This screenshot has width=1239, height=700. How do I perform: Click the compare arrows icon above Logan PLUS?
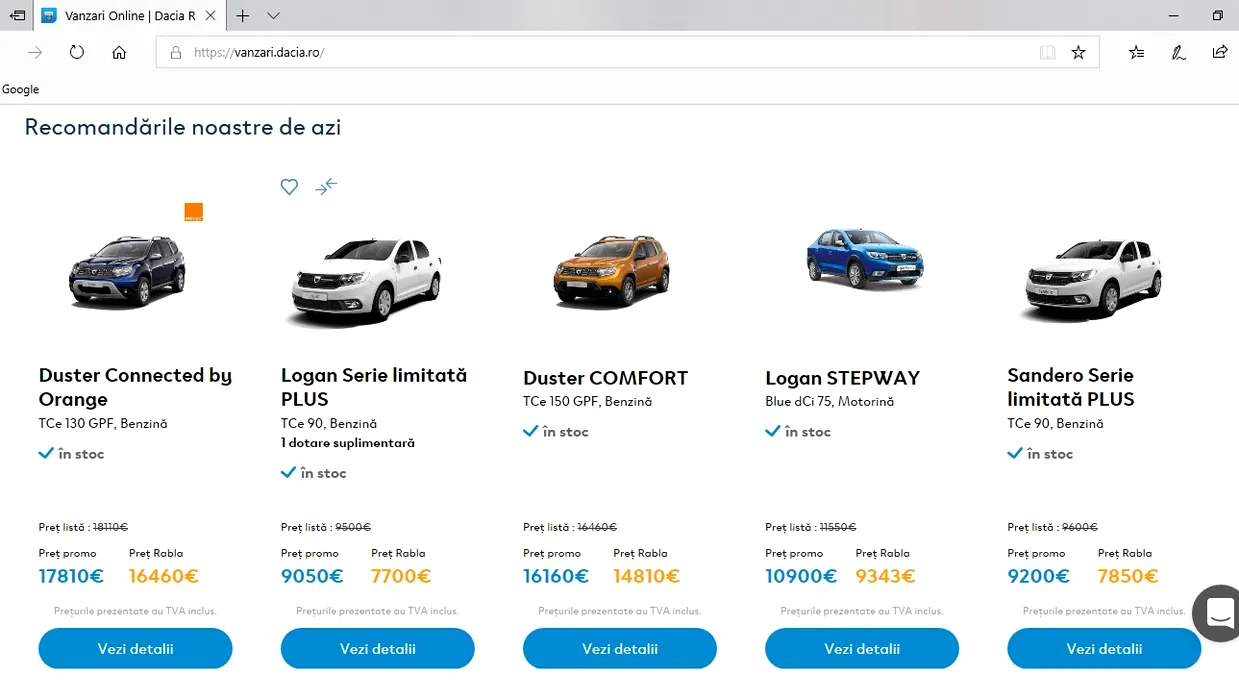(326, 186)
